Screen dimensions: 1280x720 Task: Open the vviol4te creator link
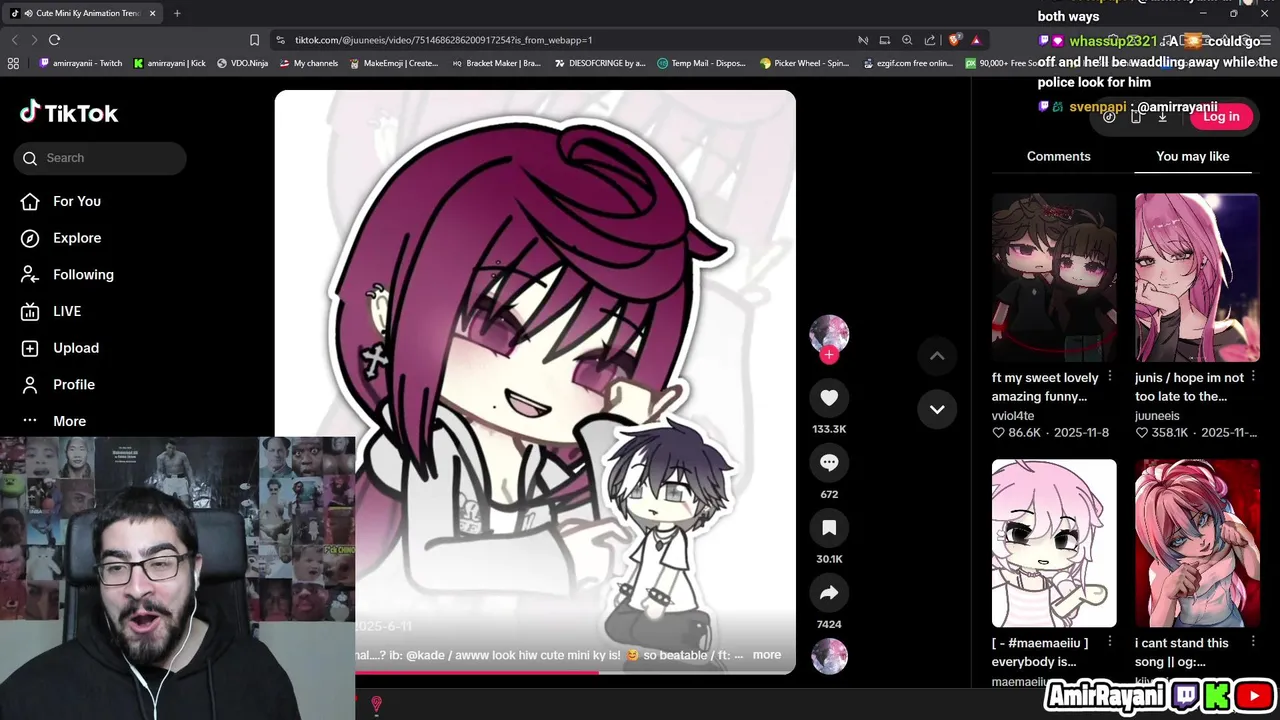point(1013,416)
